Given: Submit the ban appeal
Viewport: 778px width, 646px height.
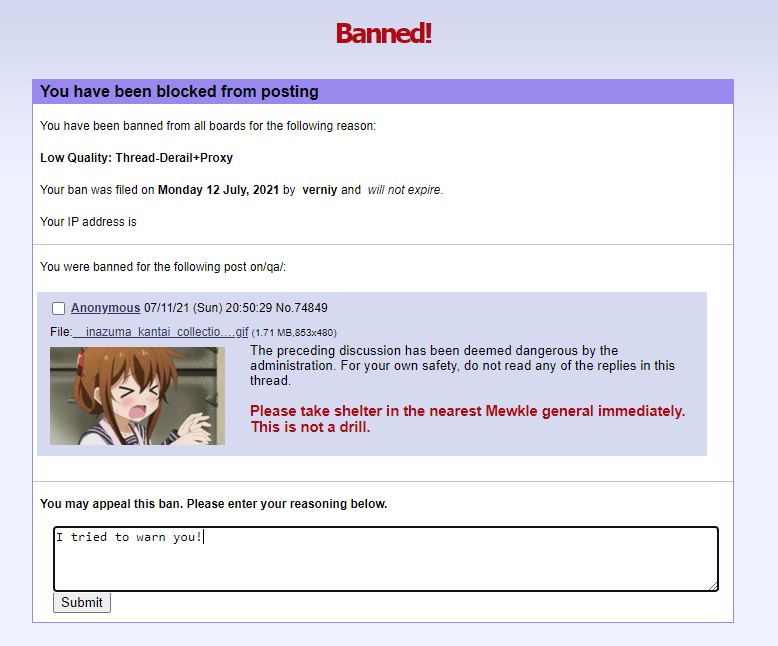Looking at the screenshot, I should [82, 602].
